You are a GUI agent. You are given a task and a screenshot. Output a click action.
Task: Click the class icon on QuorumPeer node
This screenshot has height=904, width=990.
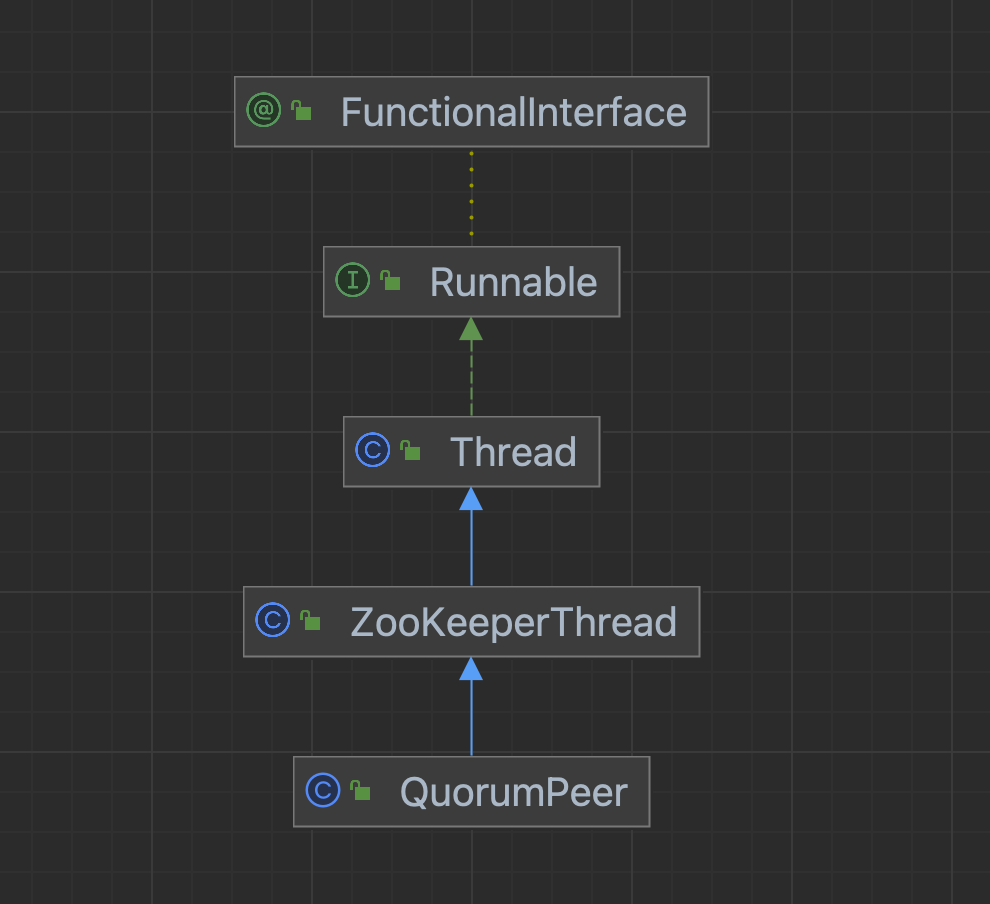click(323, 791)
